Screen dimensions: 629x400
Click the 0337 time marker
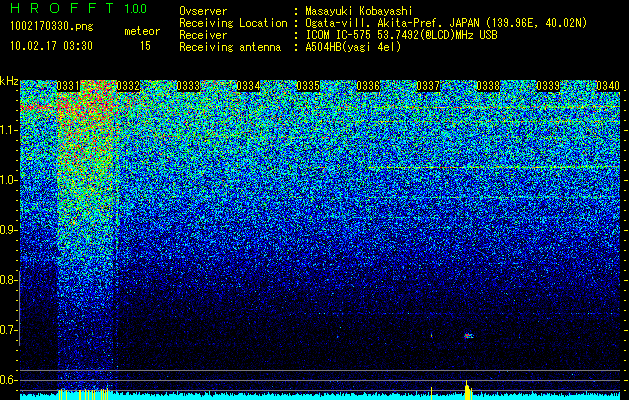[428, 86]
